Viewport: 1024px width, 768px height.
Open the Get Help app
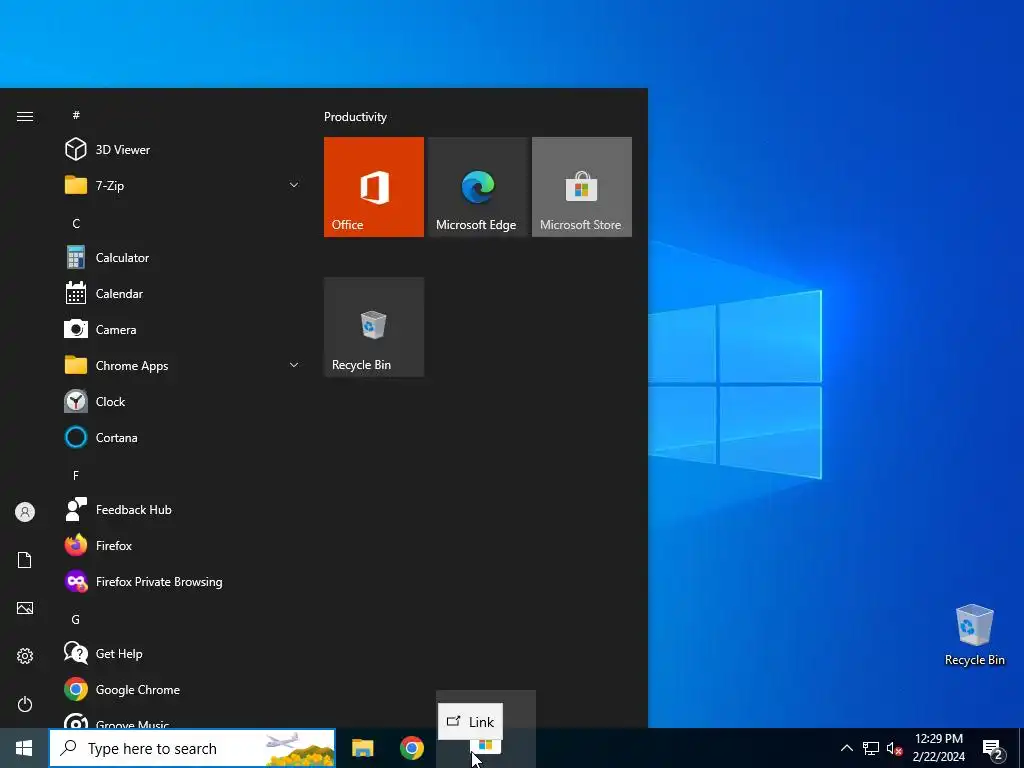point(183,653)
